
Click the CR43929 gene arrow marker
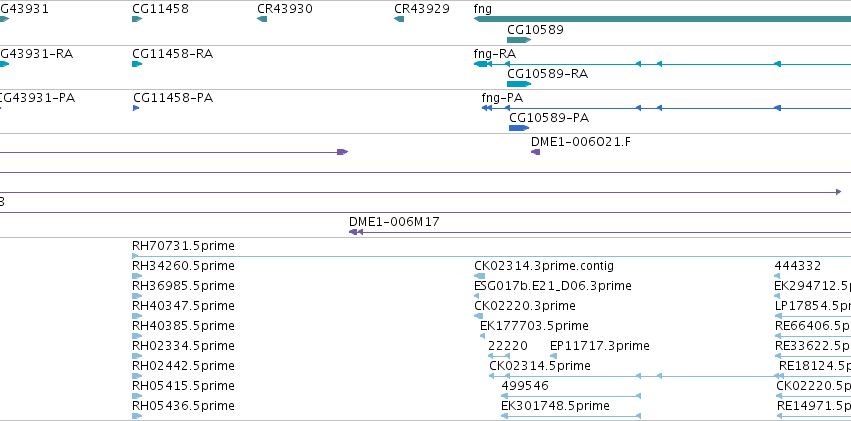point(399,19)
